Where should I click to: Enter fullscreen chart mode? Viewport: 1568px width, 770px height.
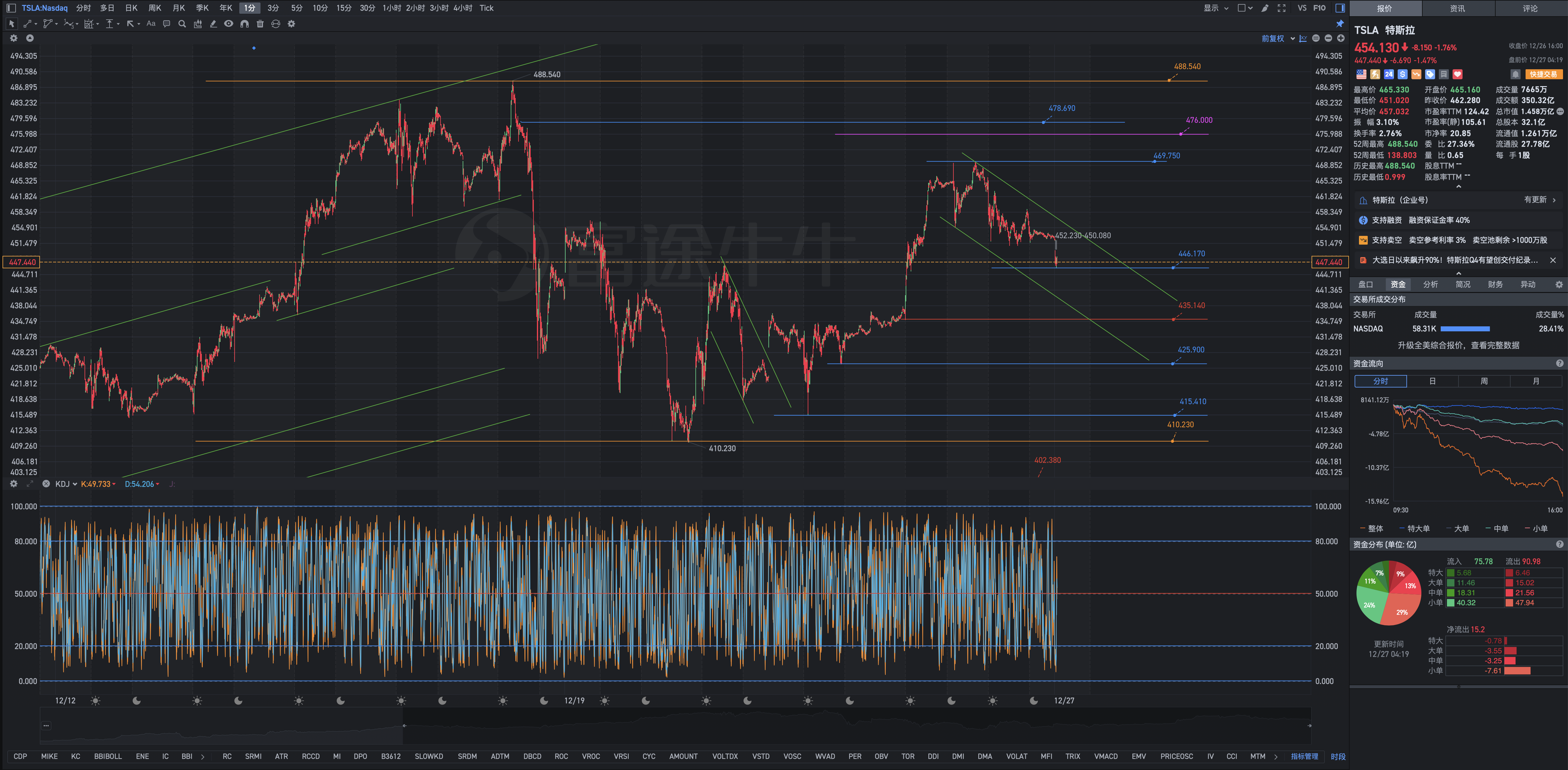tap(1281, 8)
